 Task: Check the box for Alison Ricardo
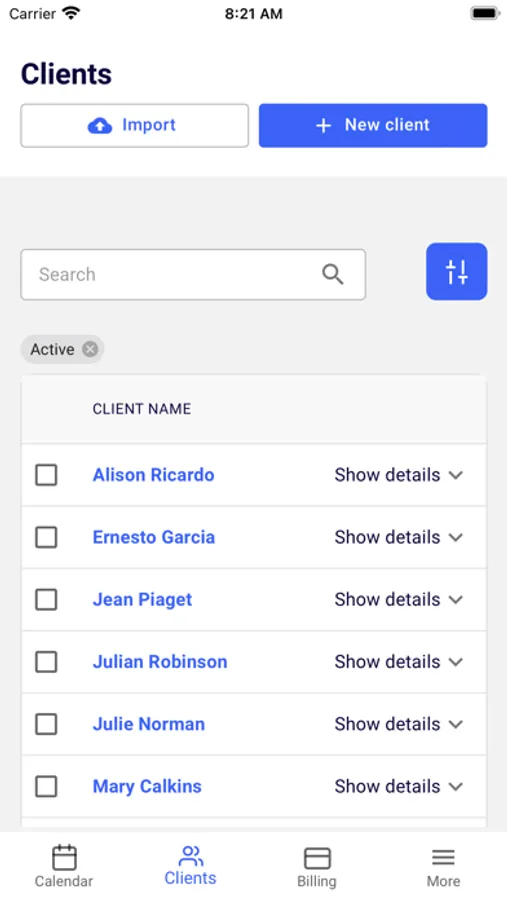(46, 475)
